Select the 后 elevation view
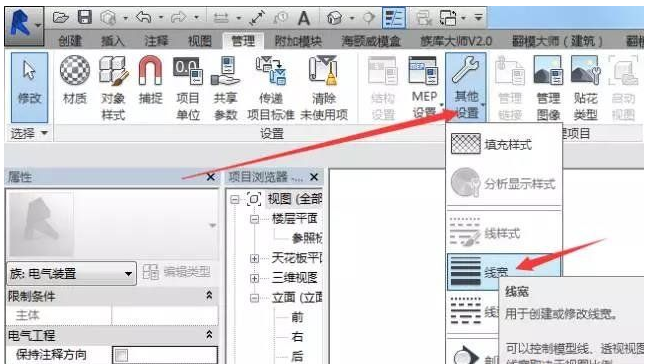This screenshot has height=364, width=647. [297, 356]
